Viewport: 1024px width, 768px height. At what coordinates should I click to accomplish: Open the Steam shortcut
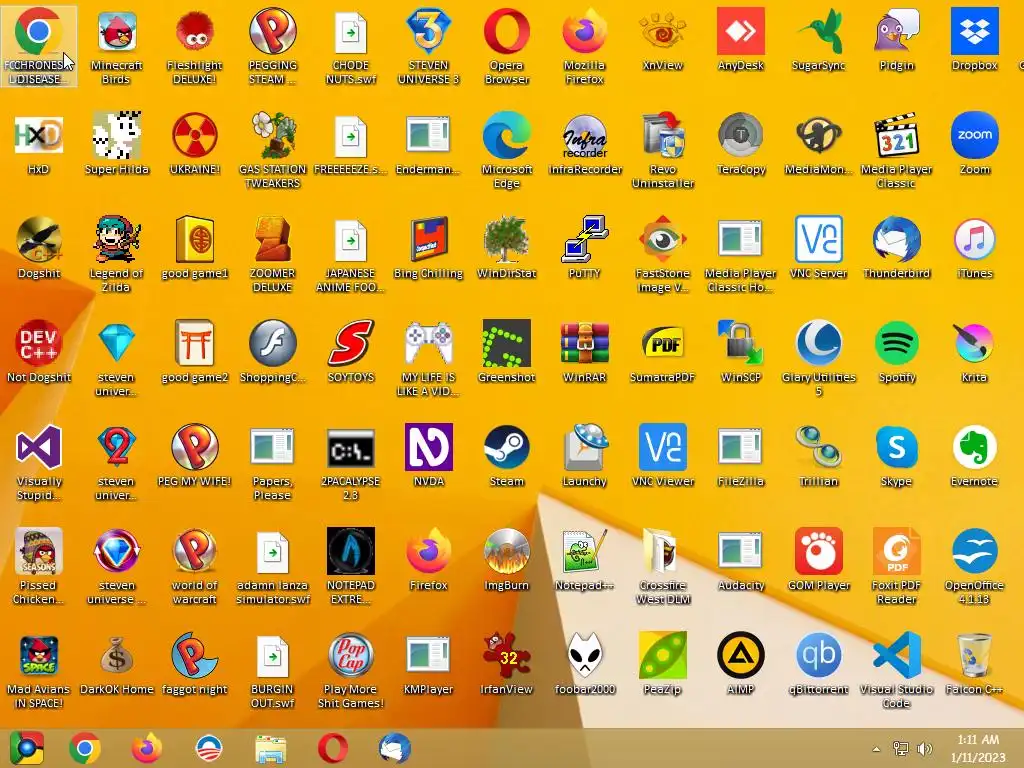click(507, 447)
